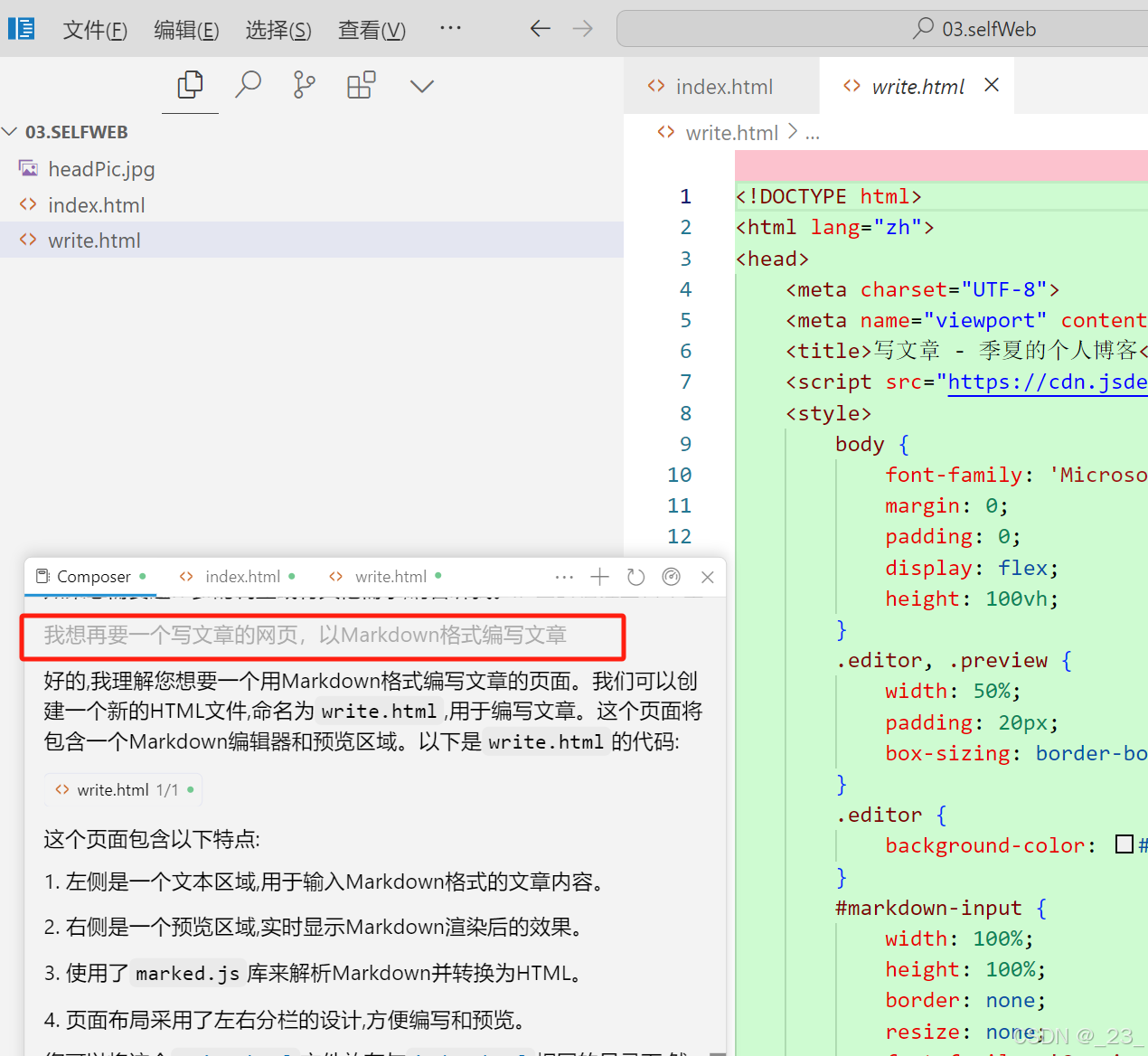
Task: Open the Explorer files view icon
Action: click(x=190, y=86)
